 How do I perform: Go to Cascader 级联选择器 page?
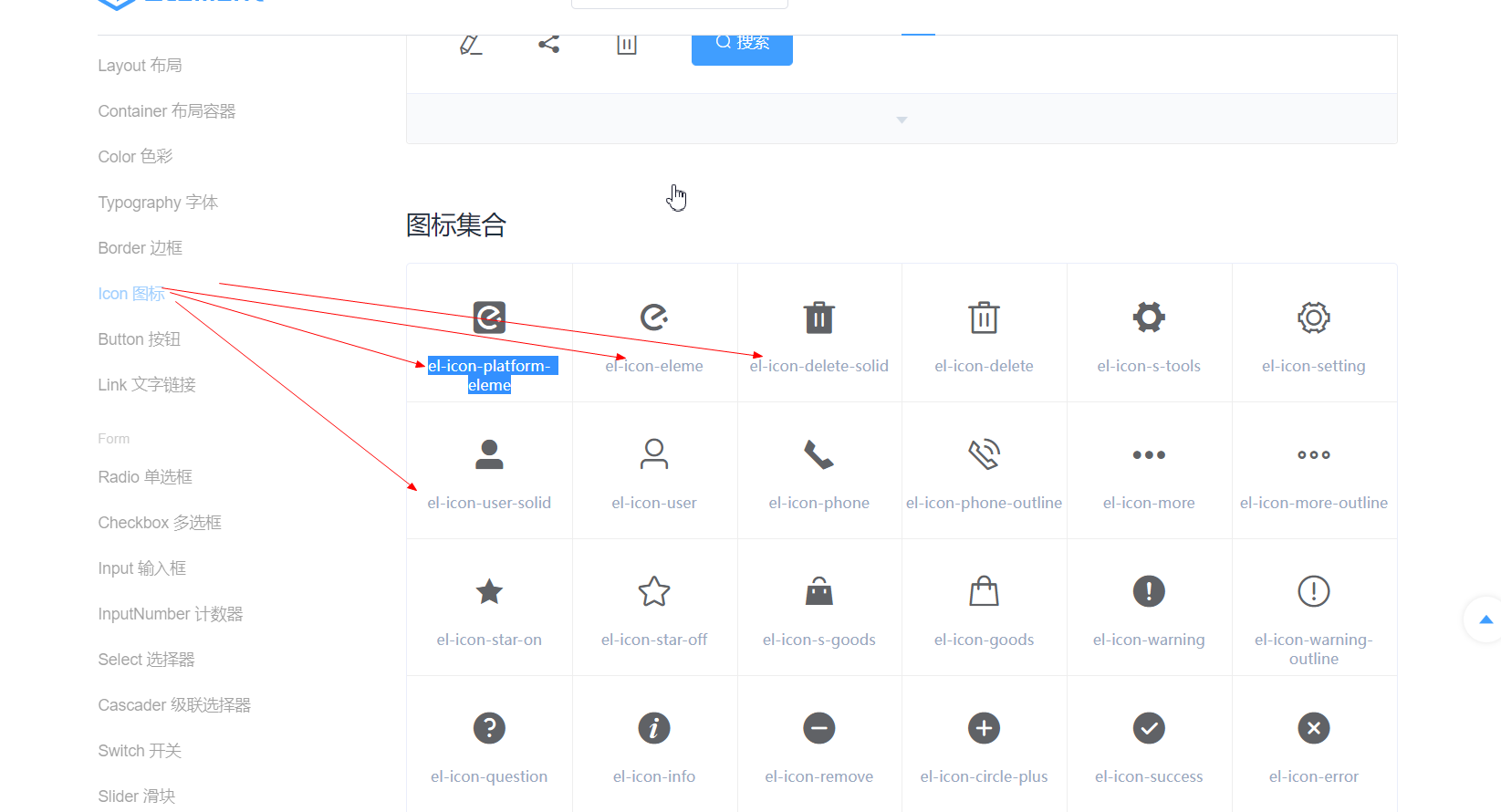pos(174,705)
